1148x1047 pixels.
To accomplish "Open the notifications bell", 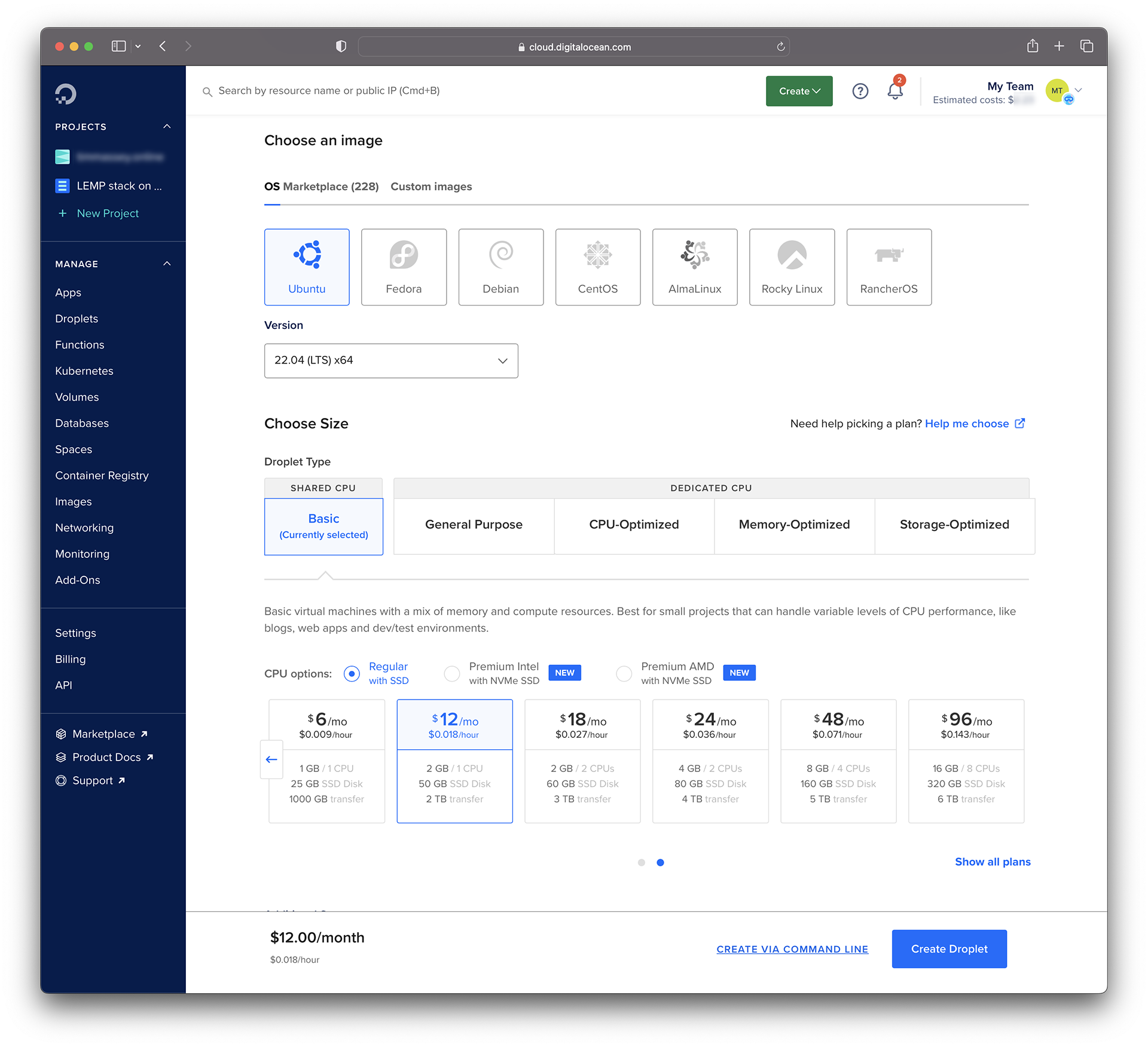I will (895, 91).
